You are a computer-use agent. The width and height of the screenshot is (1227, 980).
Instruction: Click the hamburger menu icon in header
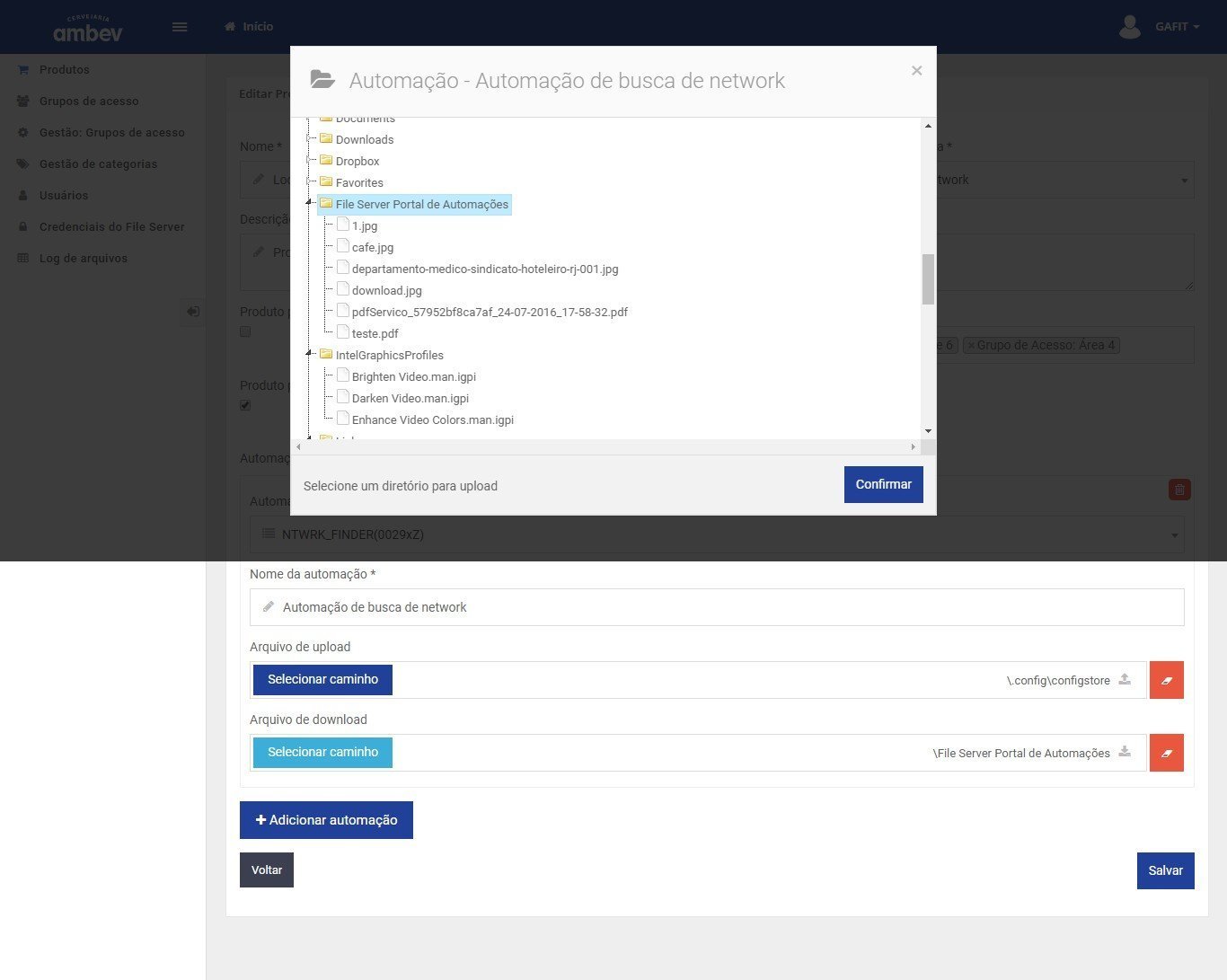180,27
